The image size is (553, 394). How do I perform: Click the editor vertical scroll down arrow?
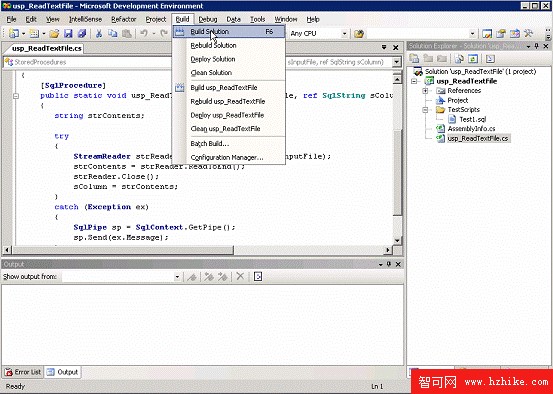tap(397, 241)
